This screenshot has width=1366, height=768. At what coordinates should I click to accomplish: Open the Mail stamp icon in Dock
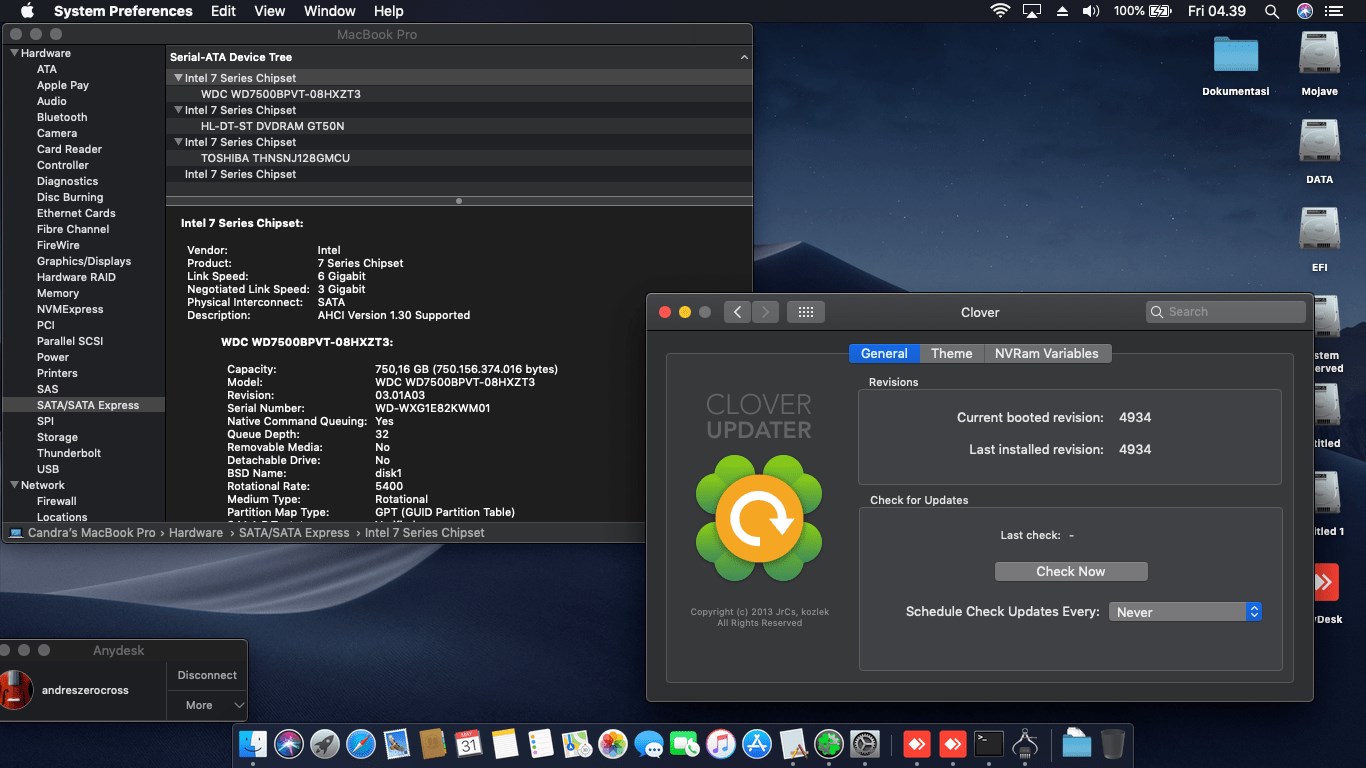point(397,744)
